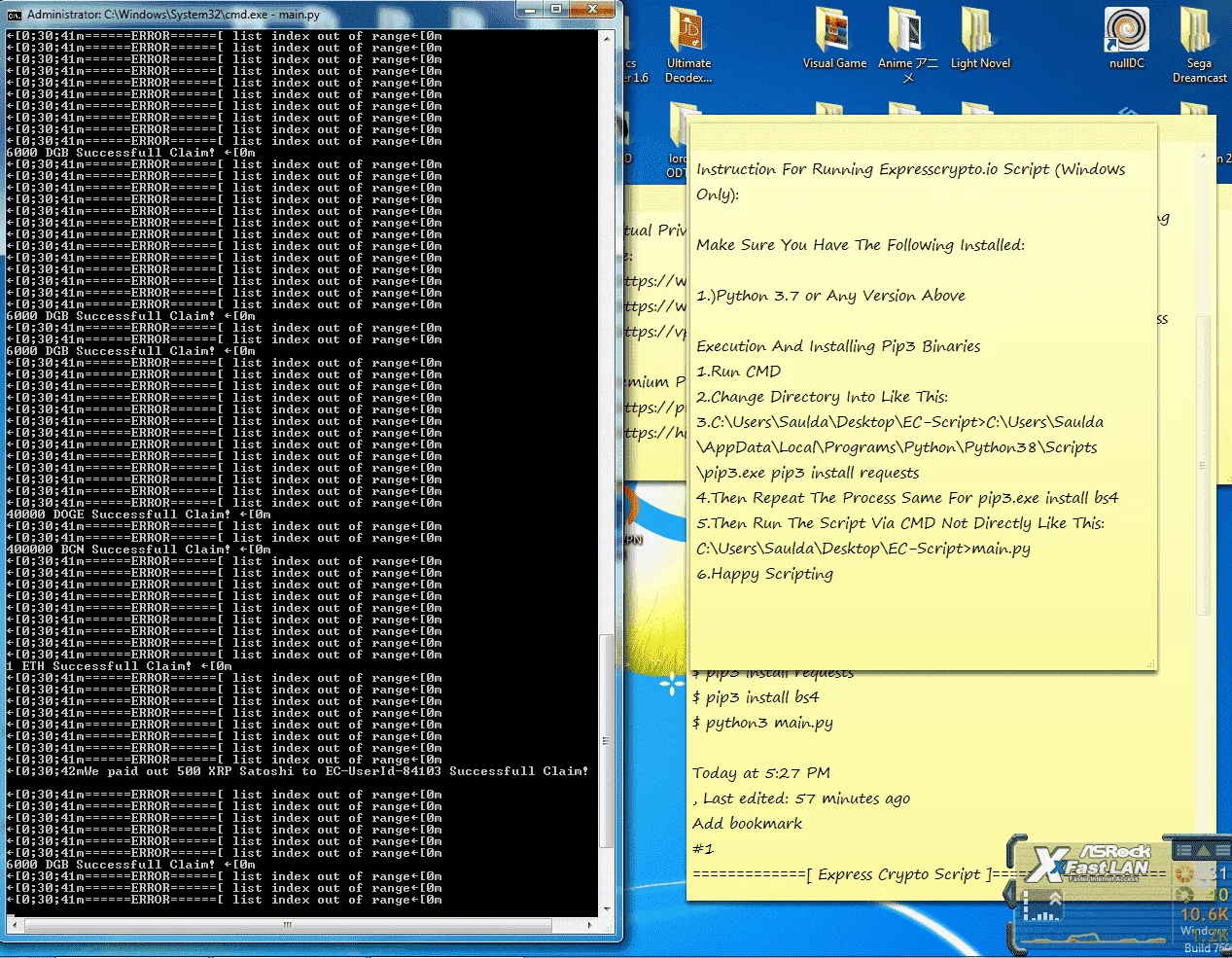This screenshot has height=958, width=1232.
Task: Click the cmd vertical scrollbar thumb
Action: click(x=607, y=741)
